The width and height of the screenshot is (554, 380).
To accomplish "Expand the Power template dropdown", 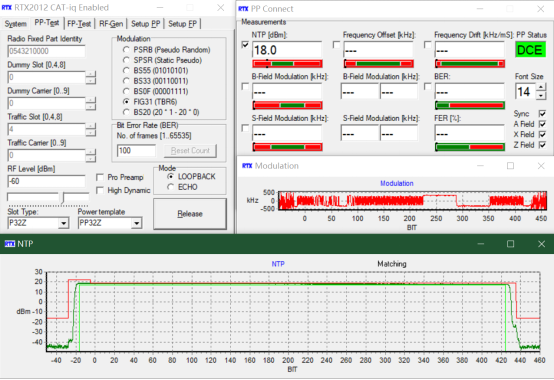I will coord(136,223).
